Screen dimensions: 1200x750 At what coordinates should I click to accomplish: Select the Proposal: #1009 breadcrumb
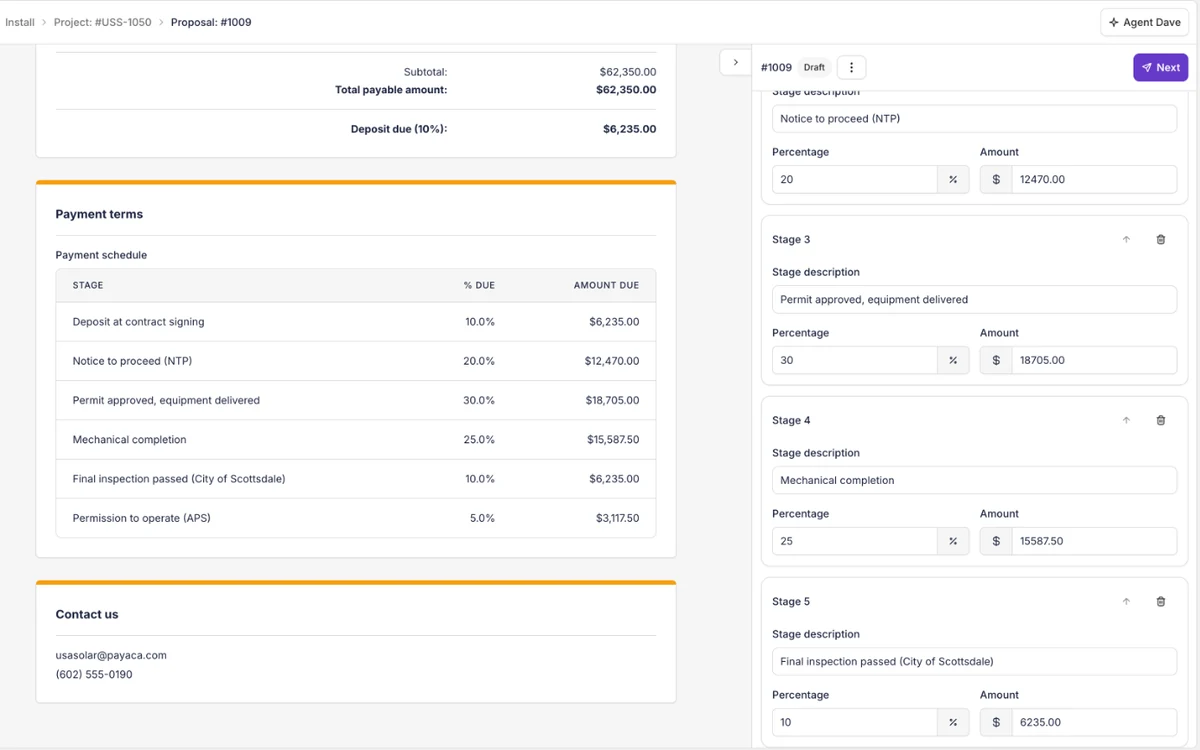(x=211, y=22)
